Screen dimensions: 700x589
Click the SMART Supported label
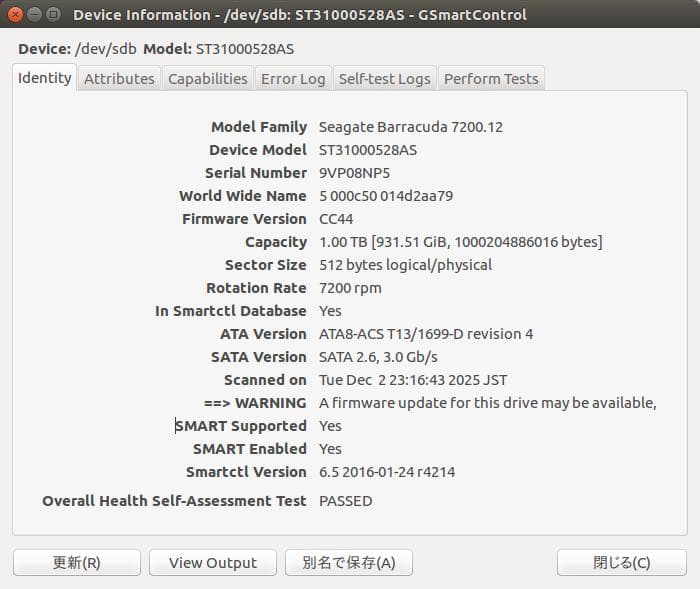[241, 426]
